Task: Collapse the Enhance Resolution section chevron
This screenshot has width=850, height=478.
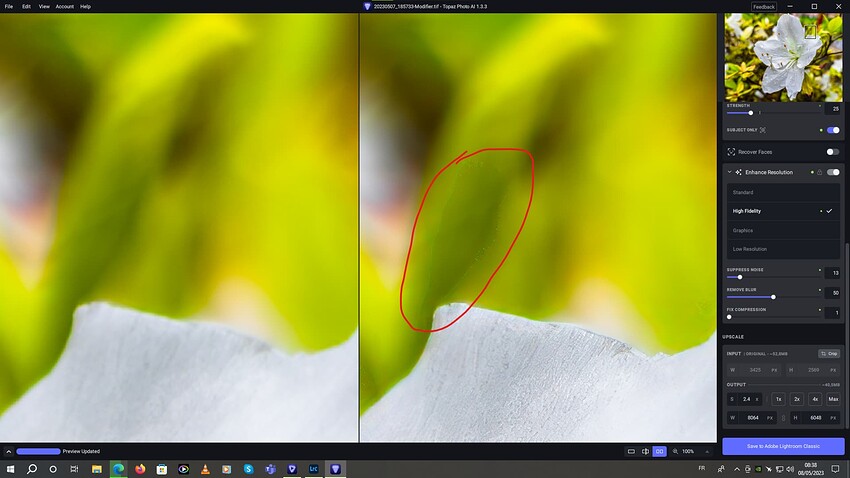Action: click(730, 172)
